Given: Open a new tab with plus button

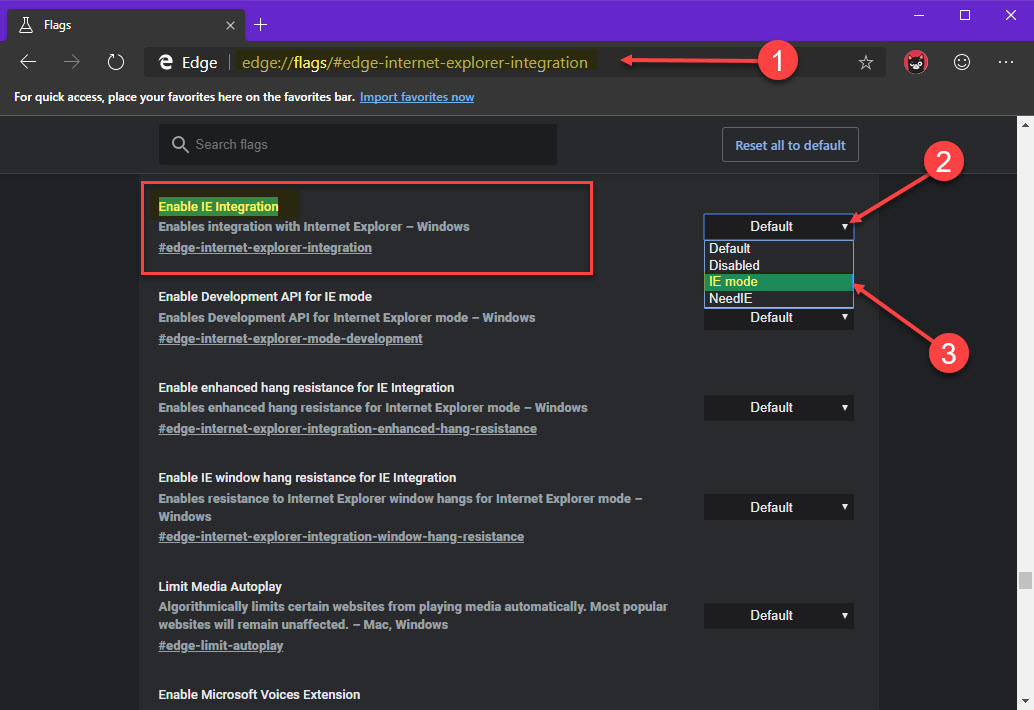Looking at the screenshot, I should point(260,25).
